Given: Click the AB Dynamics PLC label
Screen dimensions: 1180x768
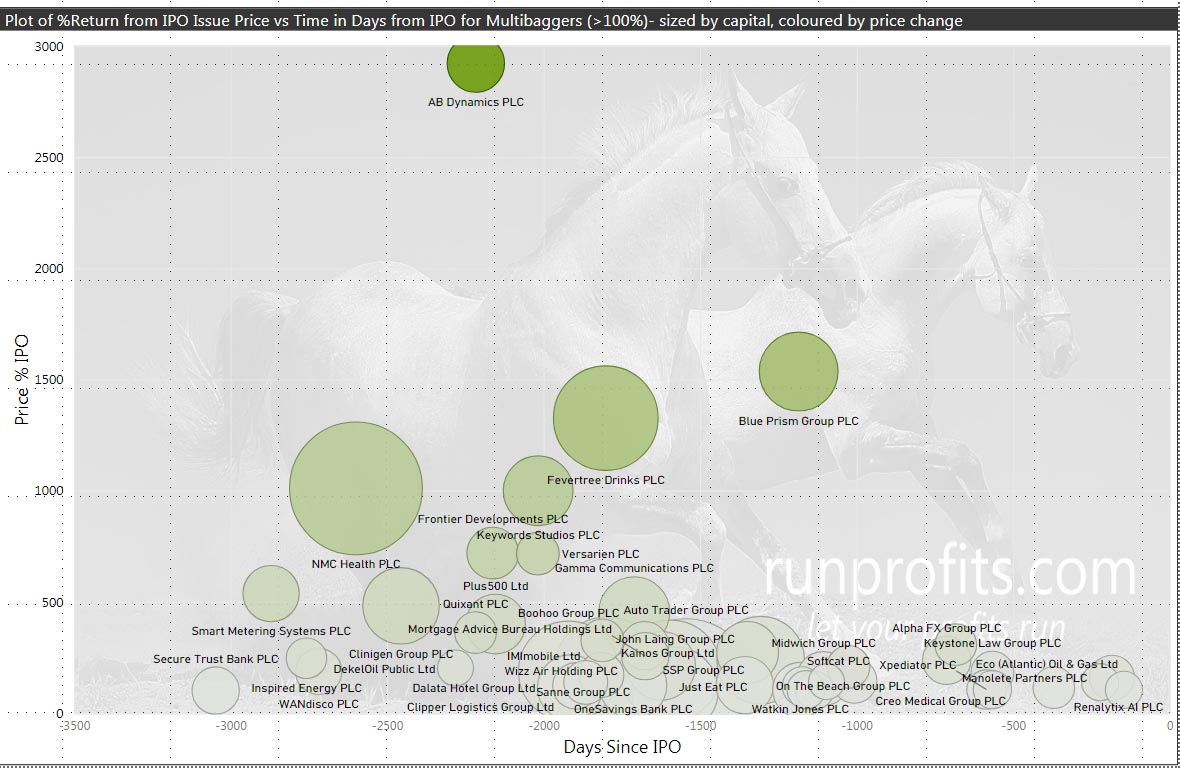Looking at the screenshot, I should pos(476,102).
